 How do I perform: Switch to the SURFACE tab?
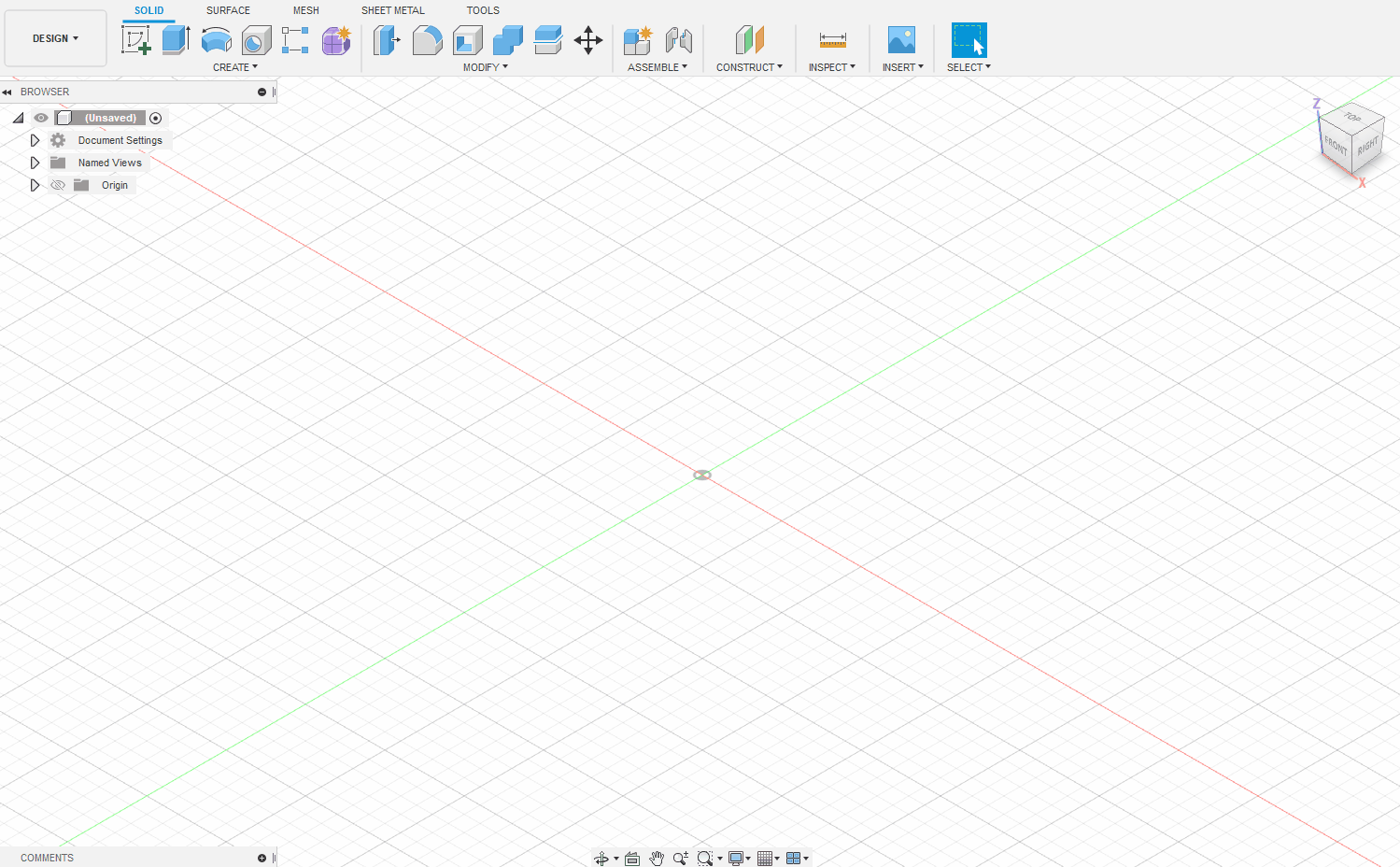[227, 10]
